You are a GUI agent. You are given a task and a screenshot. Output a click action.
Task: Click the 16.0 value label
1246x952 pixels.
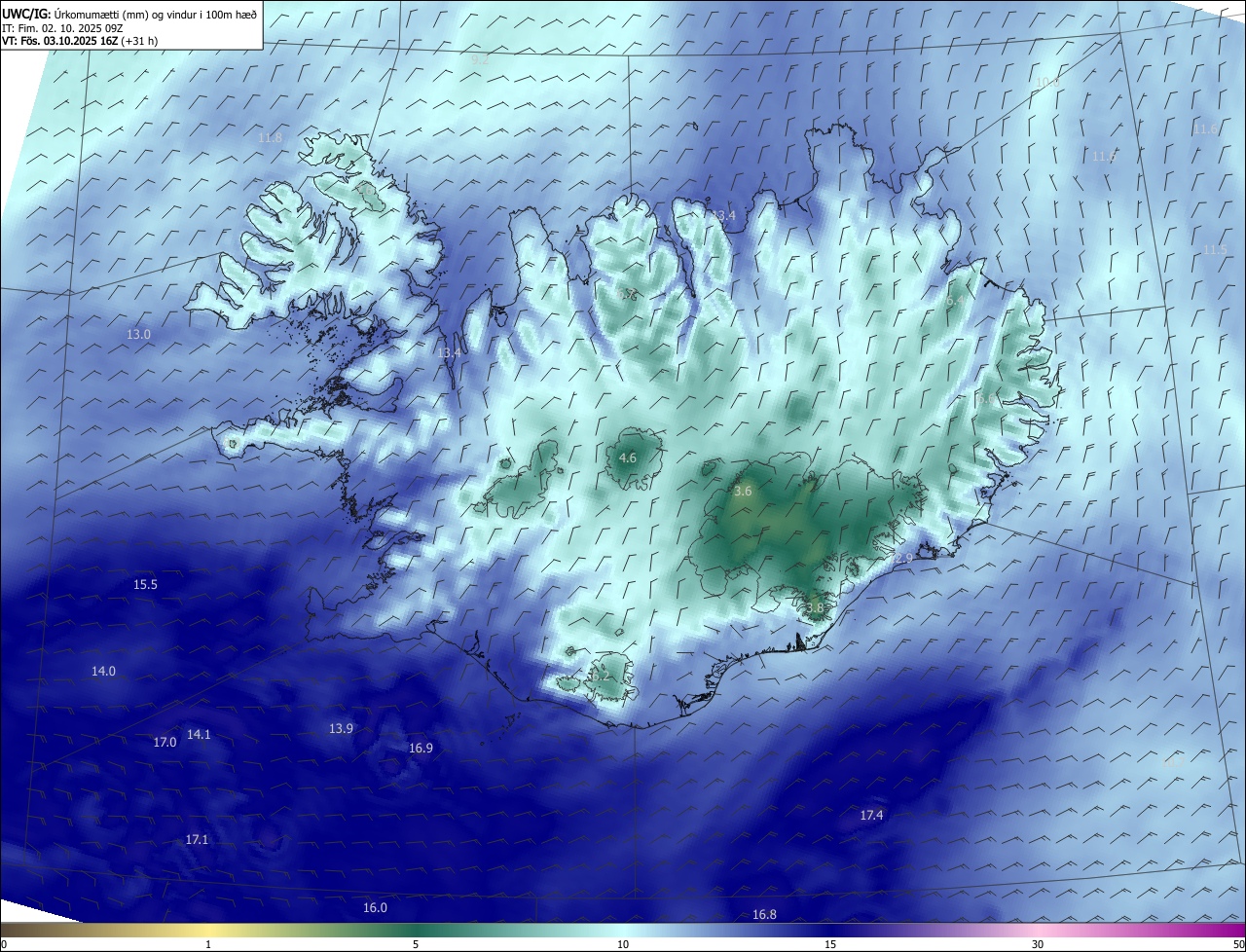pyautogui.click(x=375, y=908)
